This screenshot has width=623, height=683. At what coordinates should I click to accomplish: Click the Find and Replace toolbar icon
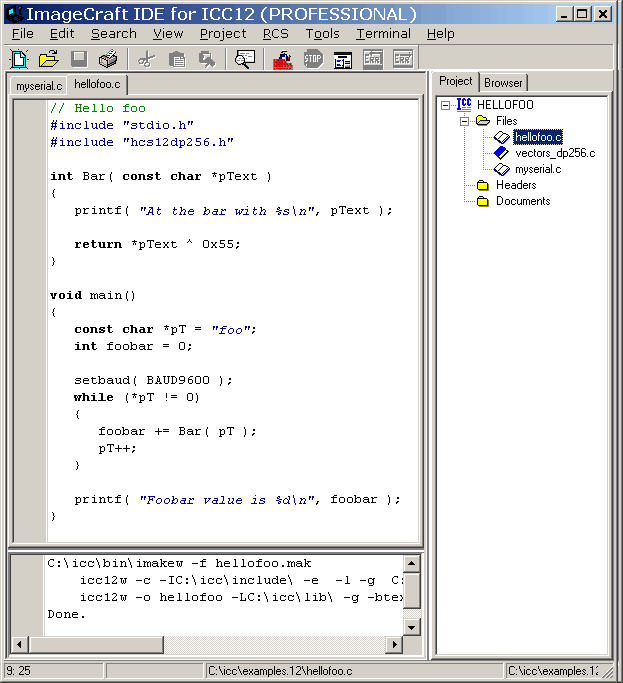[x=207, y=59]
